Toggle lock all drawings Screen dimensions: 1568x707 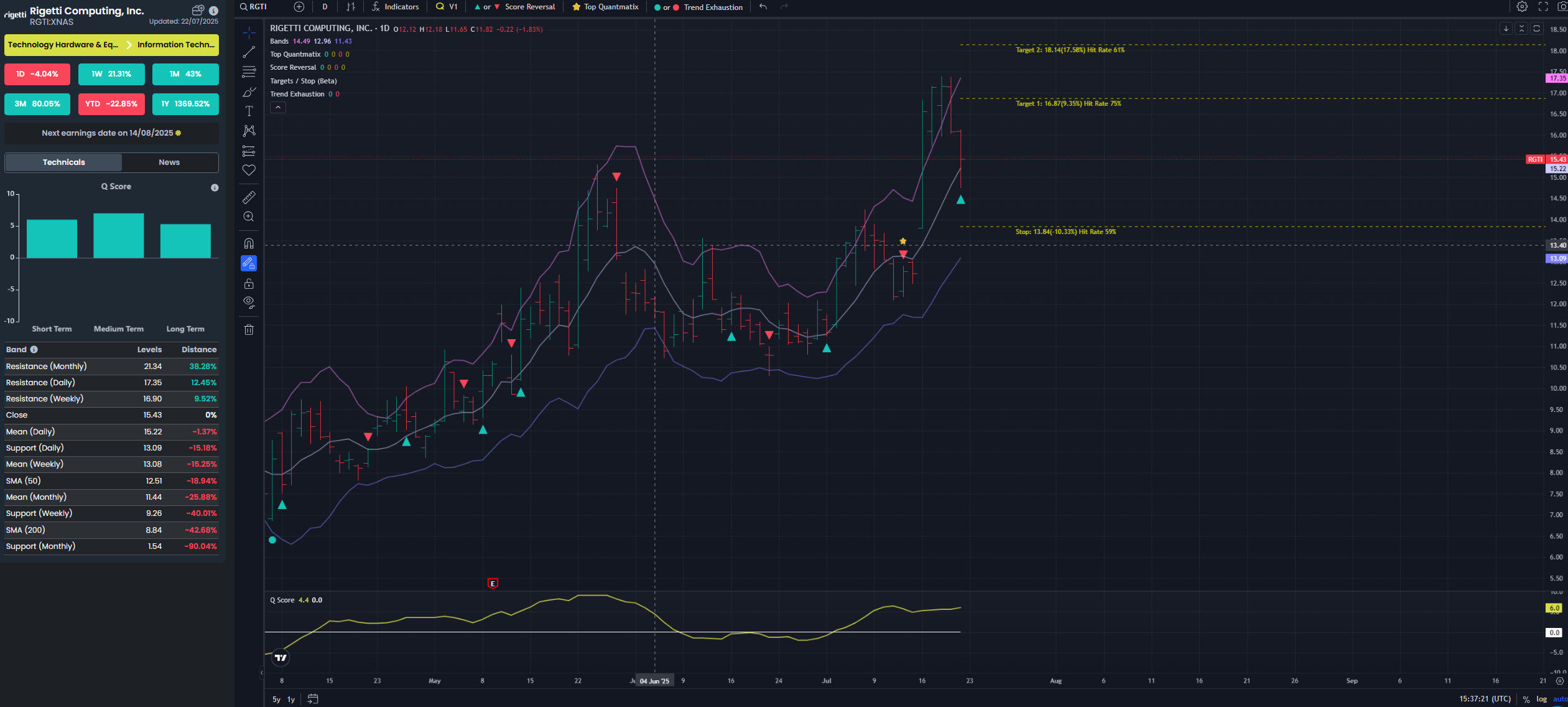tap(249, 284)
